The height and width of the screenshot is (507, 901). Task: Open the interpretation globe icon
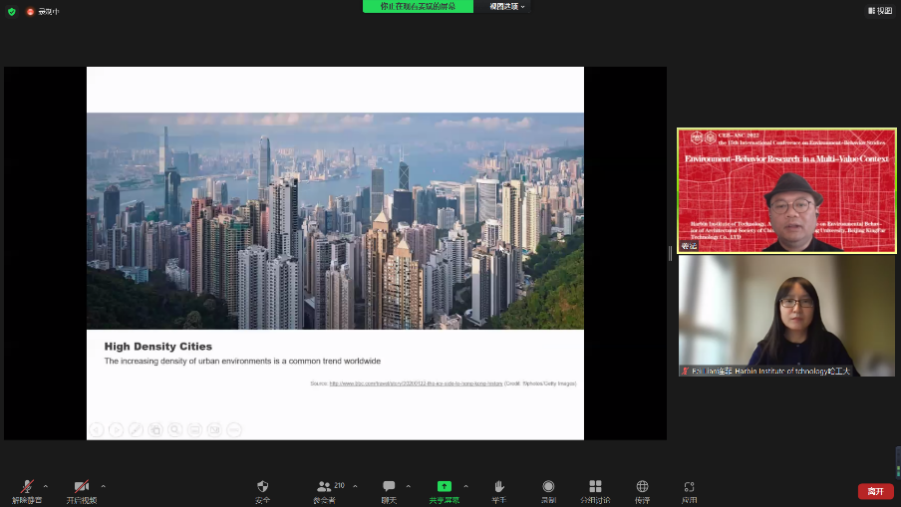pos(642,487)
